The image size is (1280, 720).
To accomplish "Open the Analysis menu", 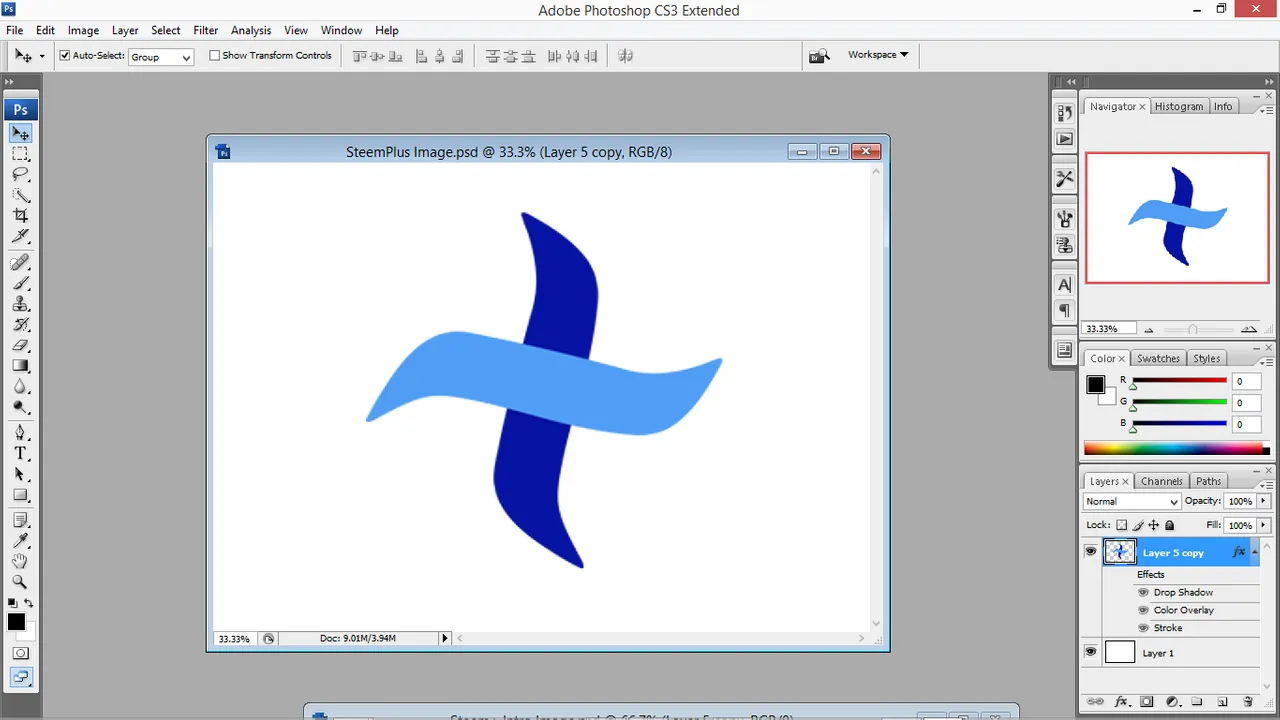I will pos(251,30).
